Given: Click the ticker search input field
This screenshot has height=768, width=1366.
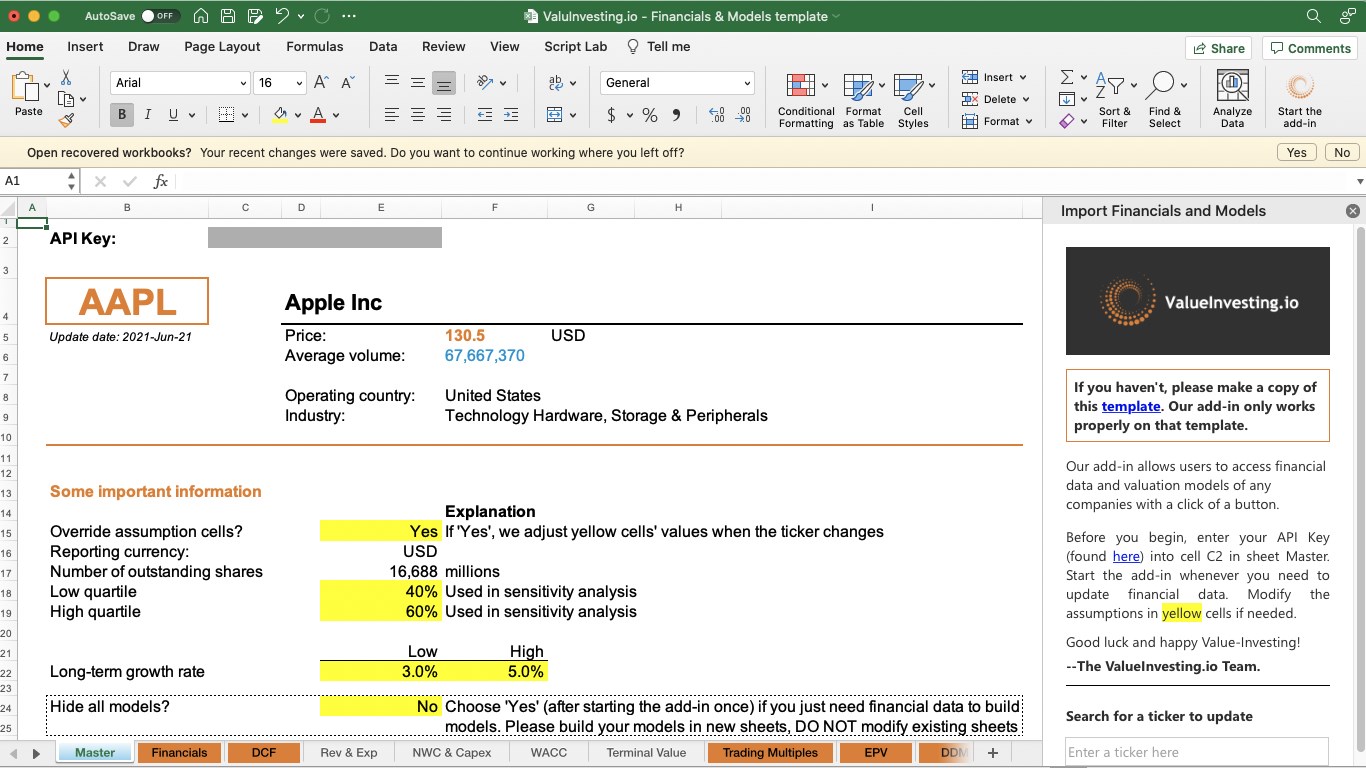Looking at the screenshot, I should pos(1197,752).
